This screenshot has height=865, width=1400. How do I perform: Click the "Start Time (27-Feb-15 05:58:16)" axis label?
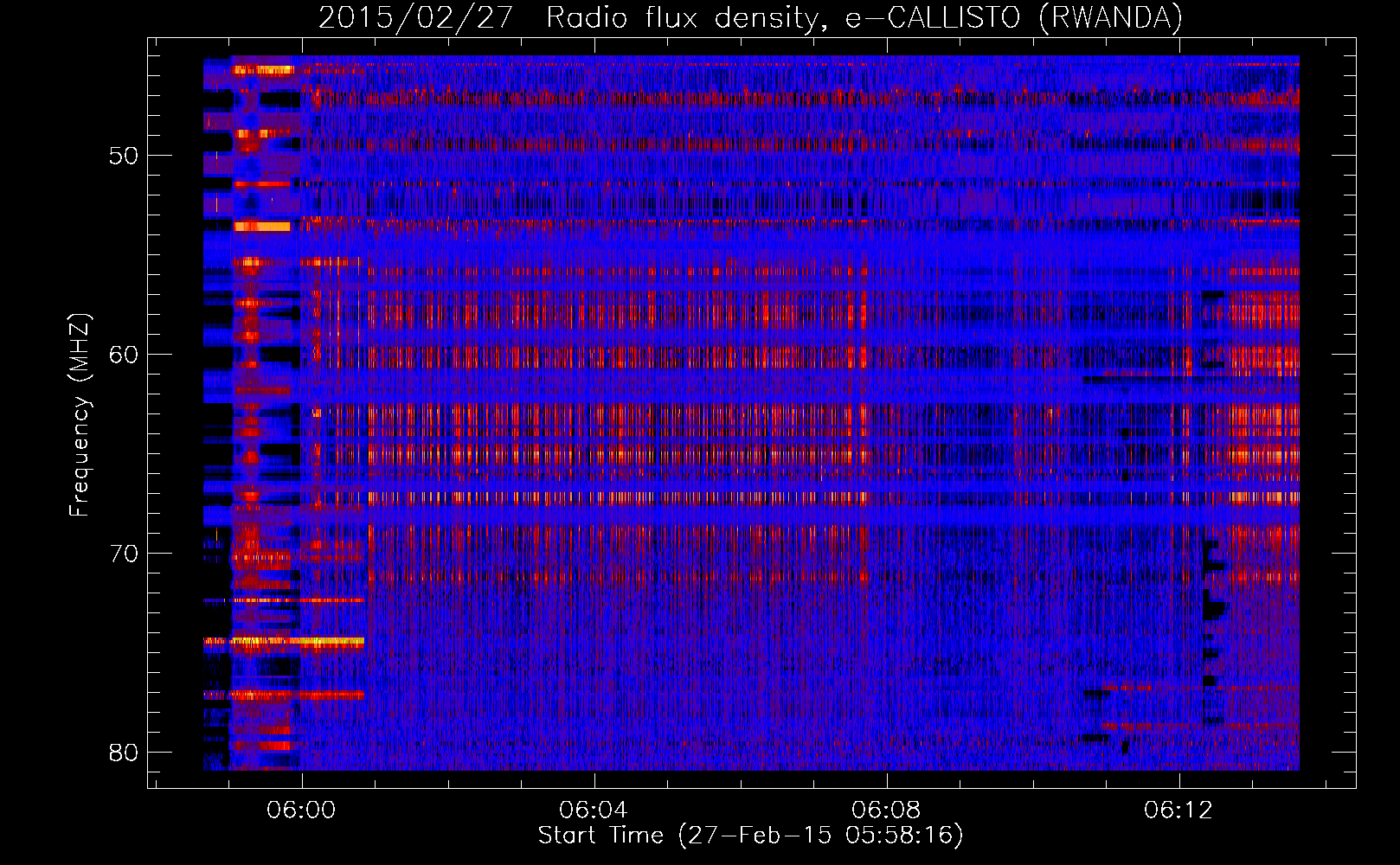750,836
